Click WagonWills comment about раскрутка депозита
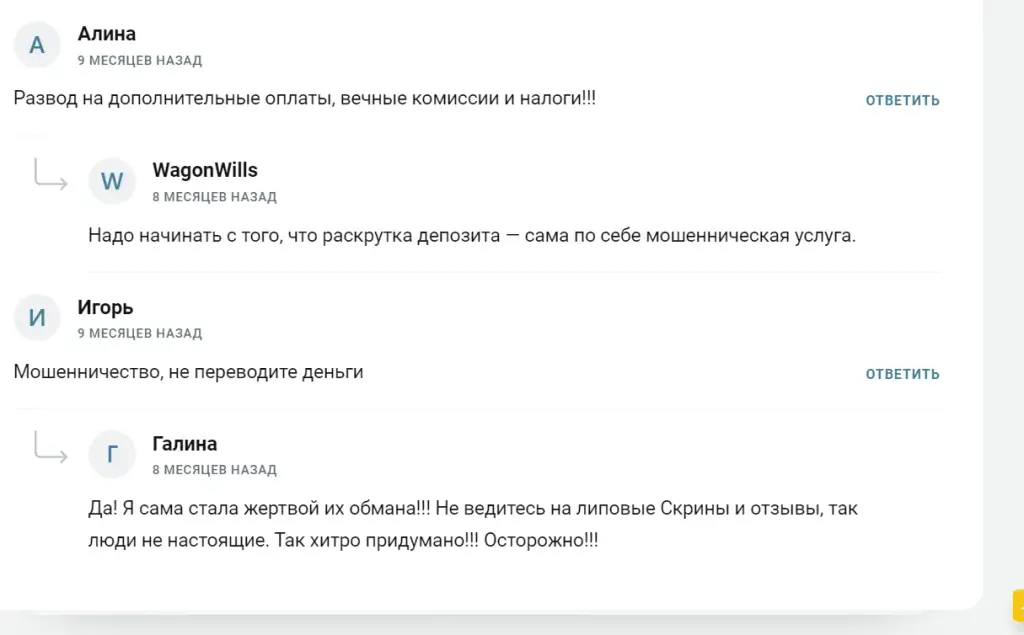The width and height of the screenshot is (1024, 635). 472,236
